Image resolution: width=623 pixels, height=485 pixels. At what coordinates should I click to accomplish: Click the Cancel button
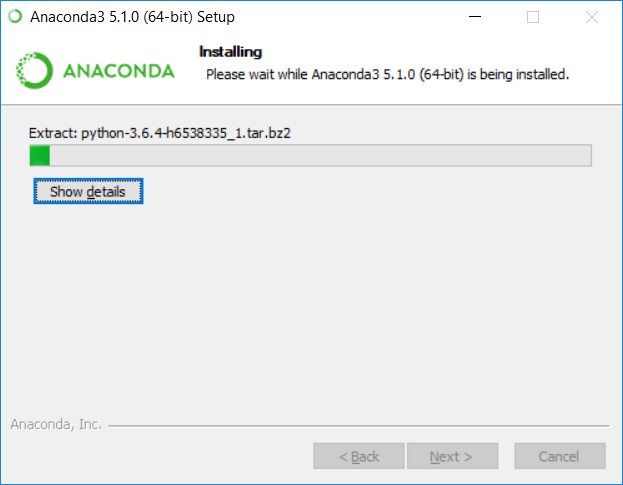click(559, 456)
